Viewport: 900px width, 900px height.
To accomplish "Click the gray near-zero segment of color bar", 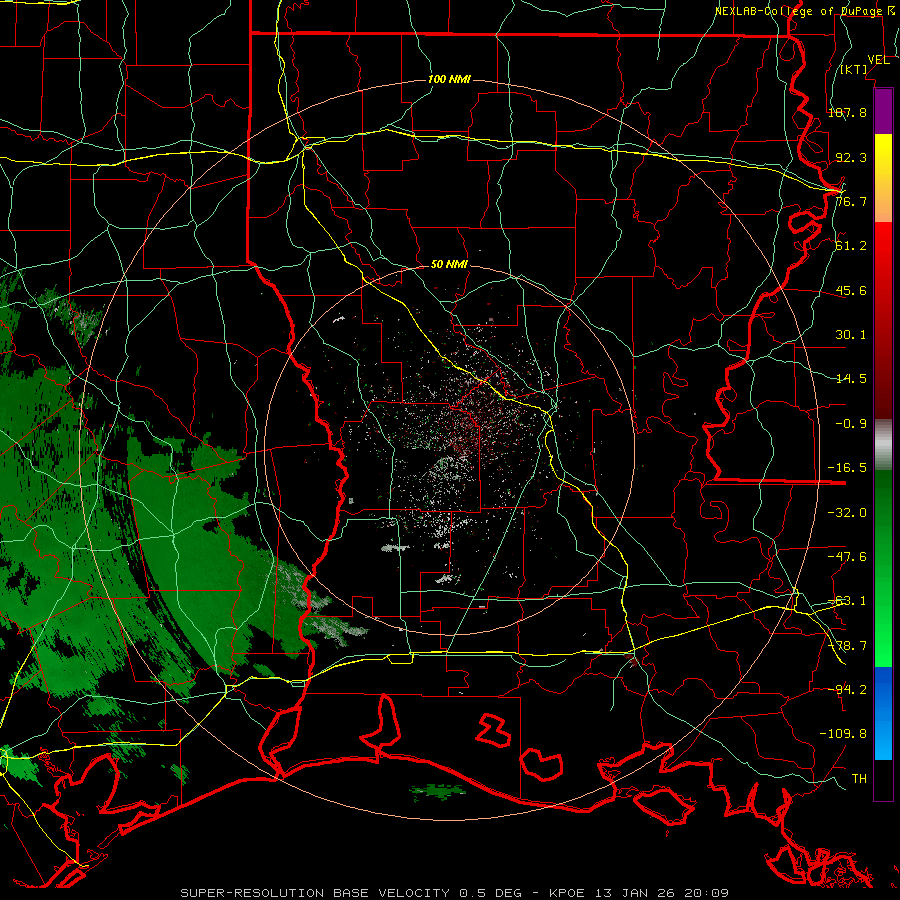I will pos(883,445).
